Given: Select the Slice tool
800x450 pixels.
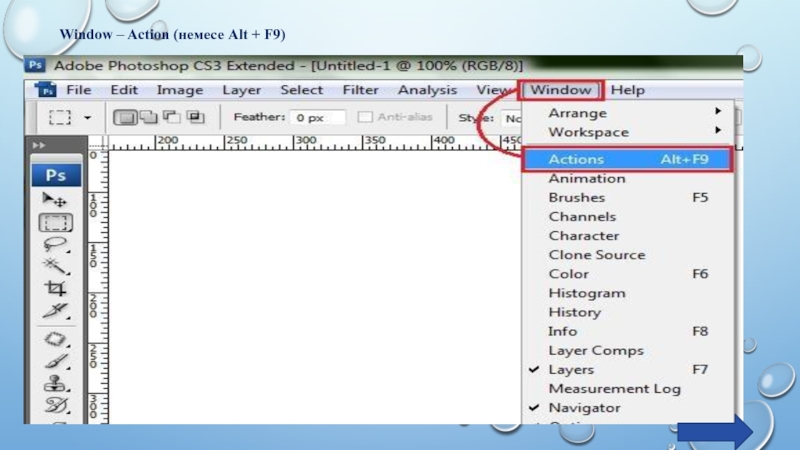Looking at the screenshot, I should pyautogui.click(x=55, y=312).
